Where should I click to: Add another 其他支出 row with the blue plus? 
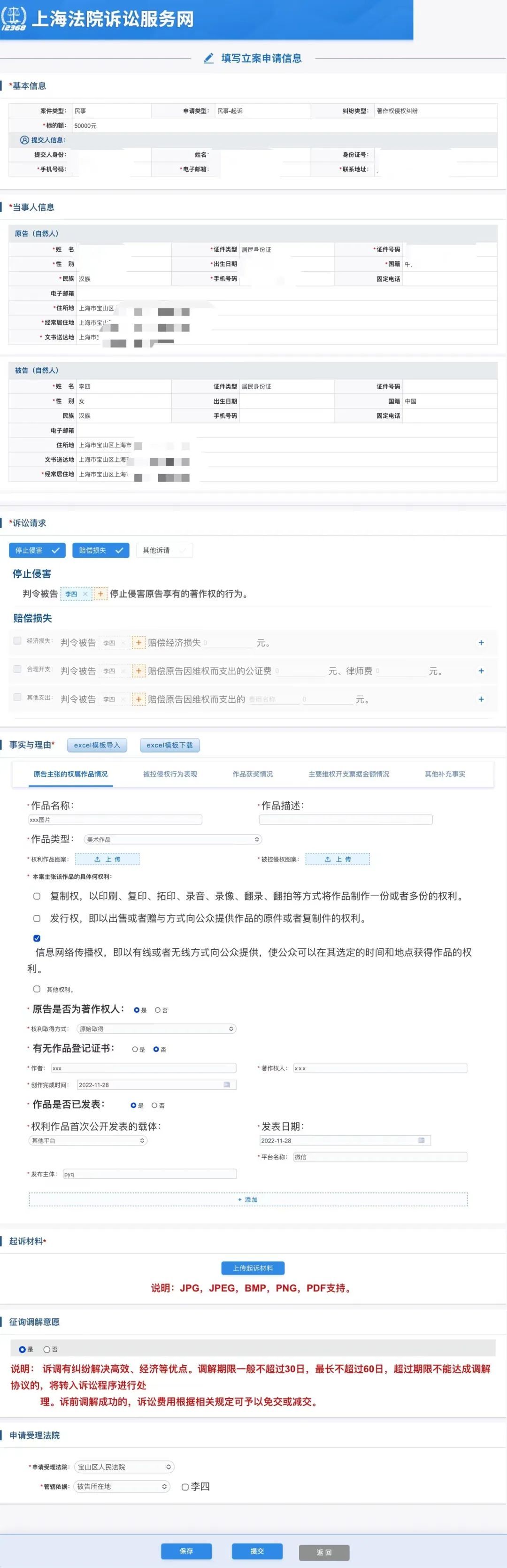[481, 699]
